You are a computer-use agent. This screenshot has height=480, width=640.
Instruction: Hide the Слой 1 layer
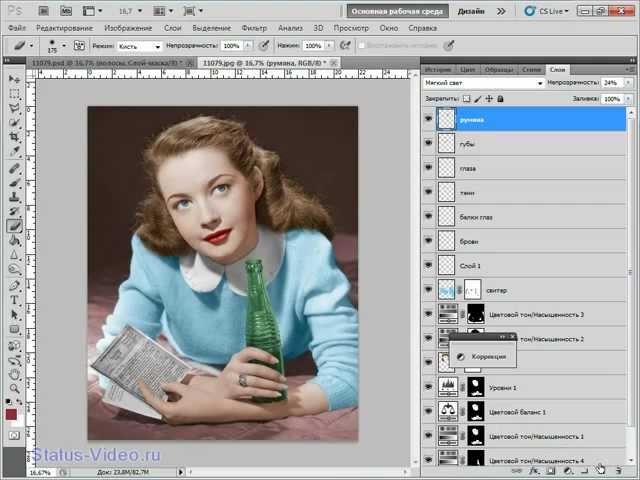coord(428,265)
